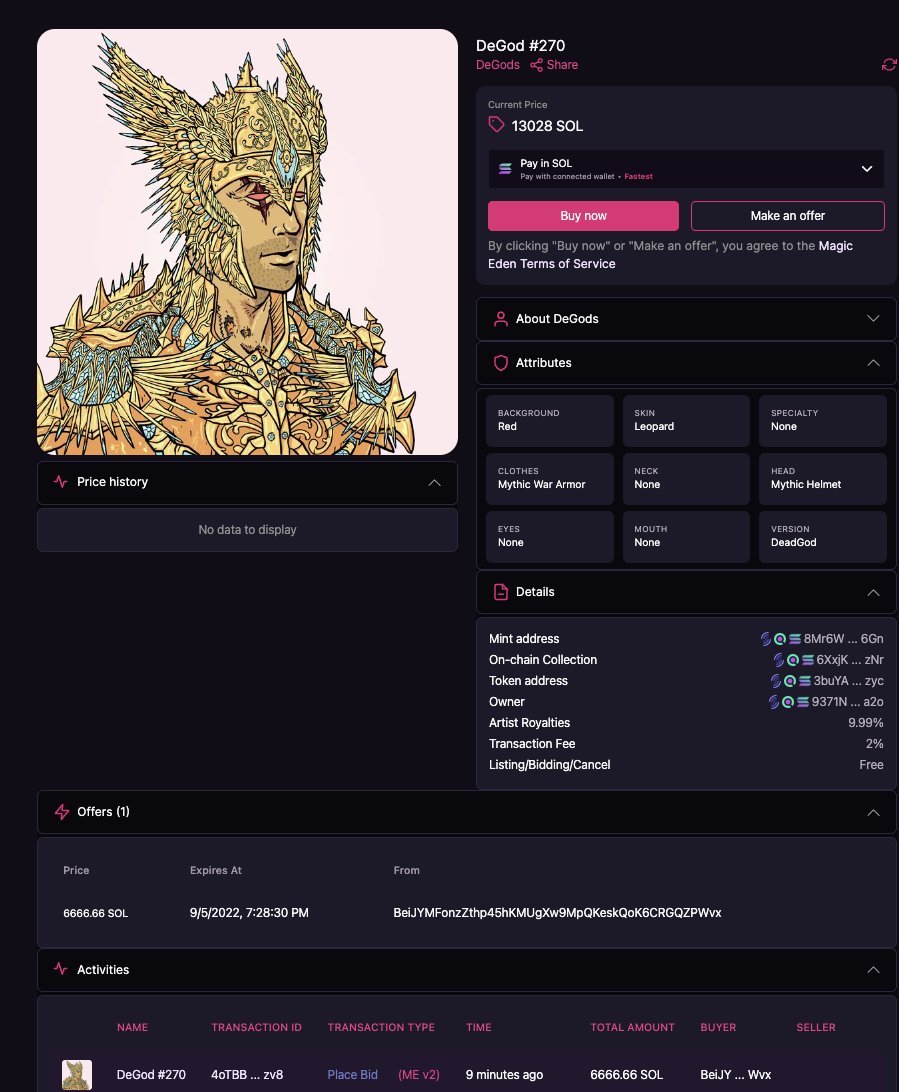899x1092 pixels.
Task: Click the Solana logo in the payment selector
Action: point(505,168)
